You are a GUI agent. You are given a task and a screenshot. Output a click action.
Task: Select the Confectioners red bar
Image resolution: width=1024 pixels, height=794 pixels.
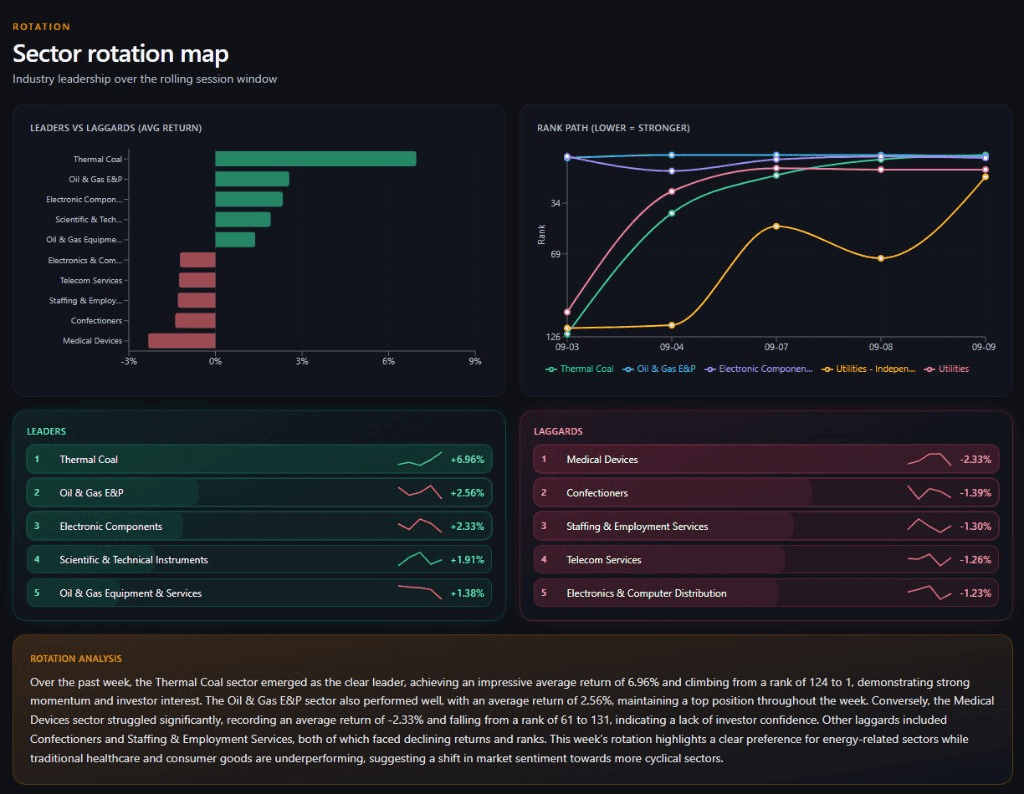click(195, 321)
